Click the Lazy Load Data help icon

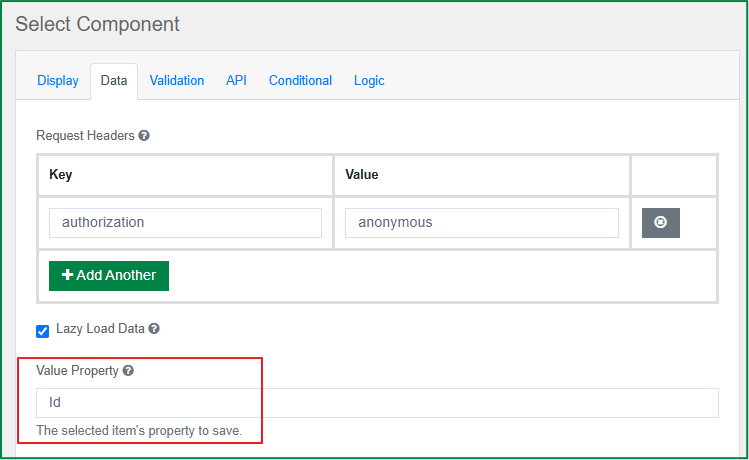click(154, 329)
